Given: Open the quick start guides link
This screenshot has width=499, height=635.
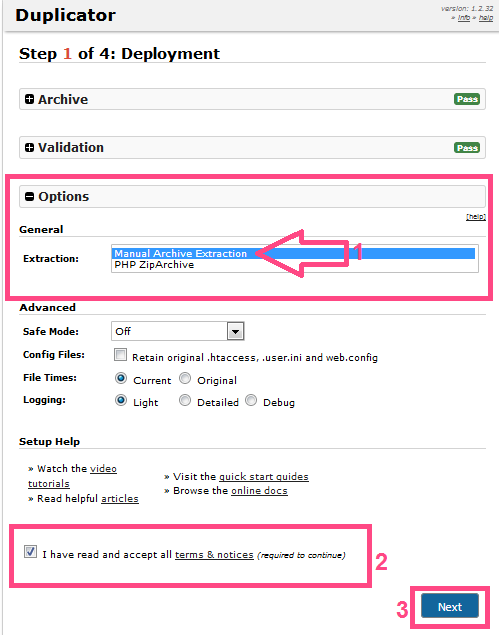Looking at the screenshot, I should pyautogui.click(x=264, y=477).
